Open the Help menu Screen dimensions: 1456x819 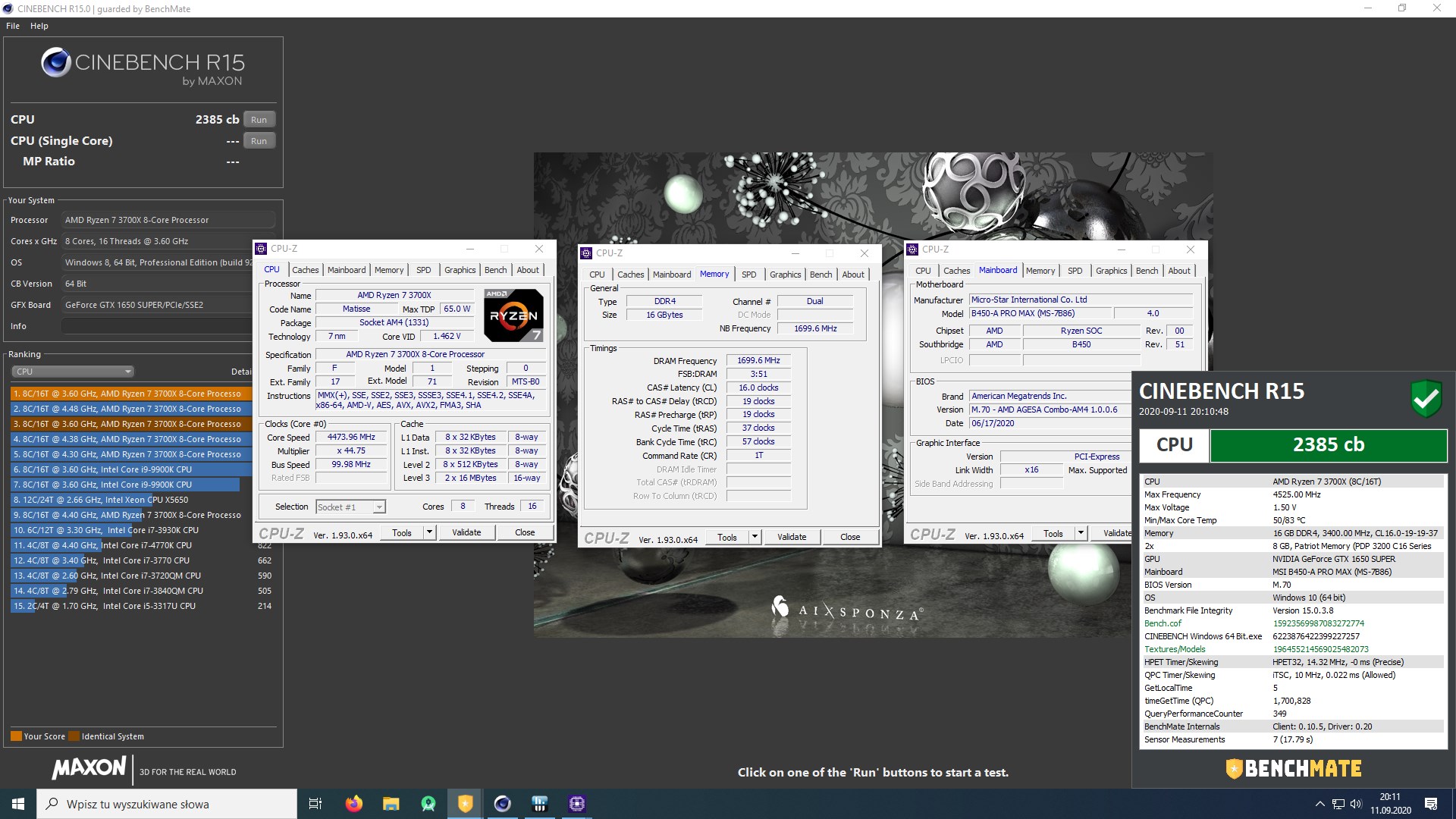point(39,26)
